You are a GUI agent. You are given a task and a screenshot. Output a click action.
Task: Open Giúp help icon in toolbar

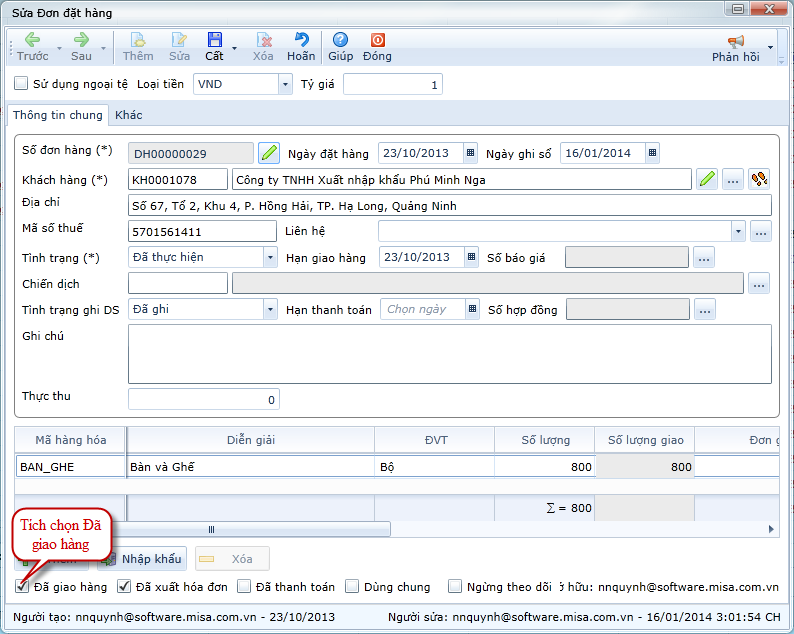pos(341,41)
